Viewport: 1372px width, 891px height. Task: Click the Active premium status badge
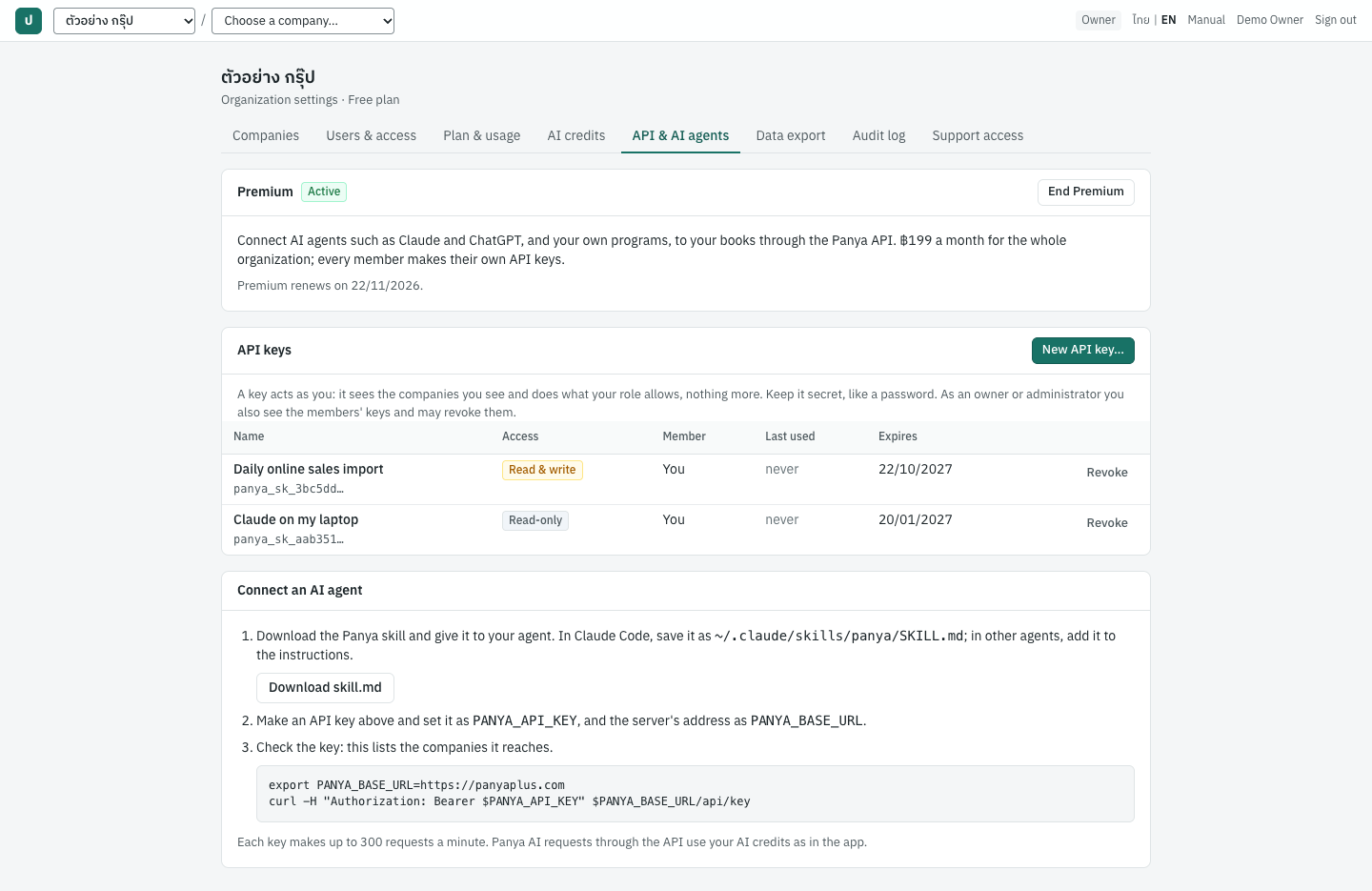(324, 192)
